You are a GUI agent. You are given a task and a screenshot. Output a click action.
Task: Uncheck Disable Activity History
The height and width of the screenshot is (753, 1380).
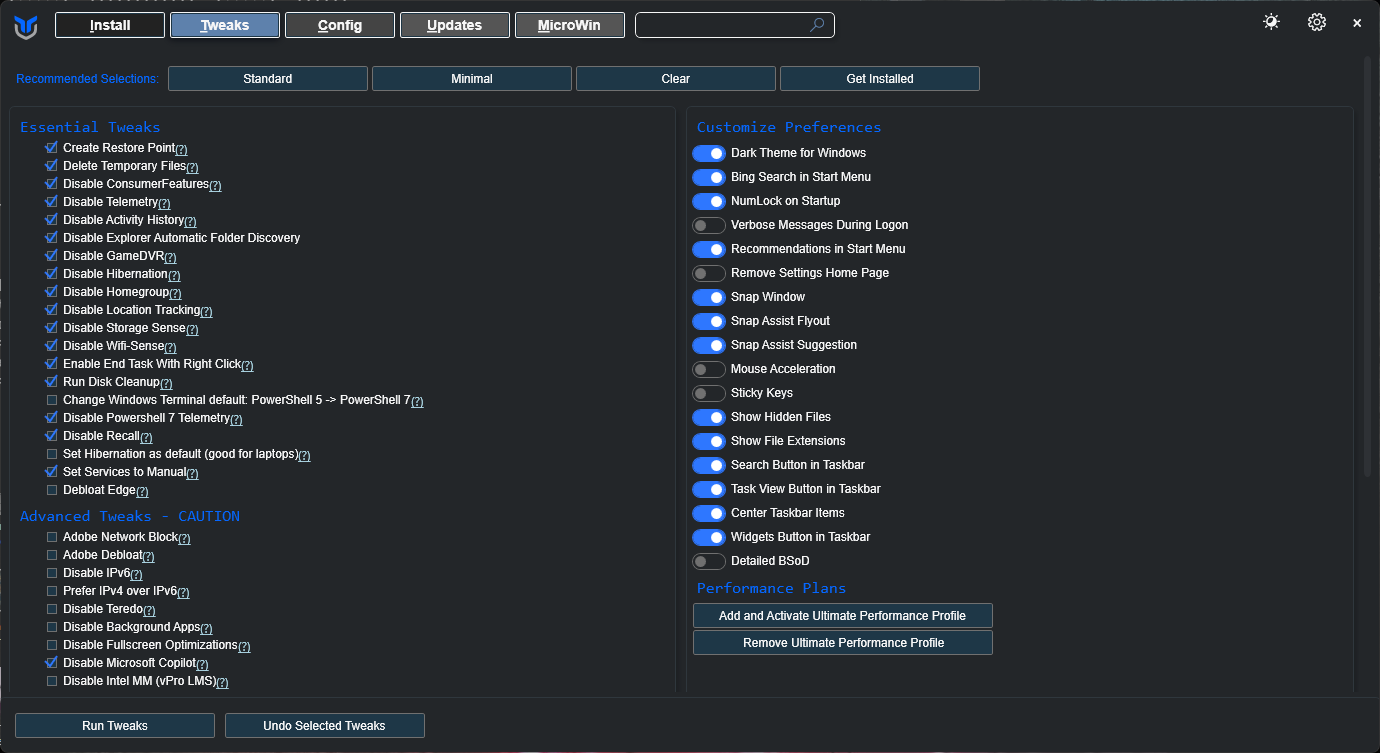point(52,220)
